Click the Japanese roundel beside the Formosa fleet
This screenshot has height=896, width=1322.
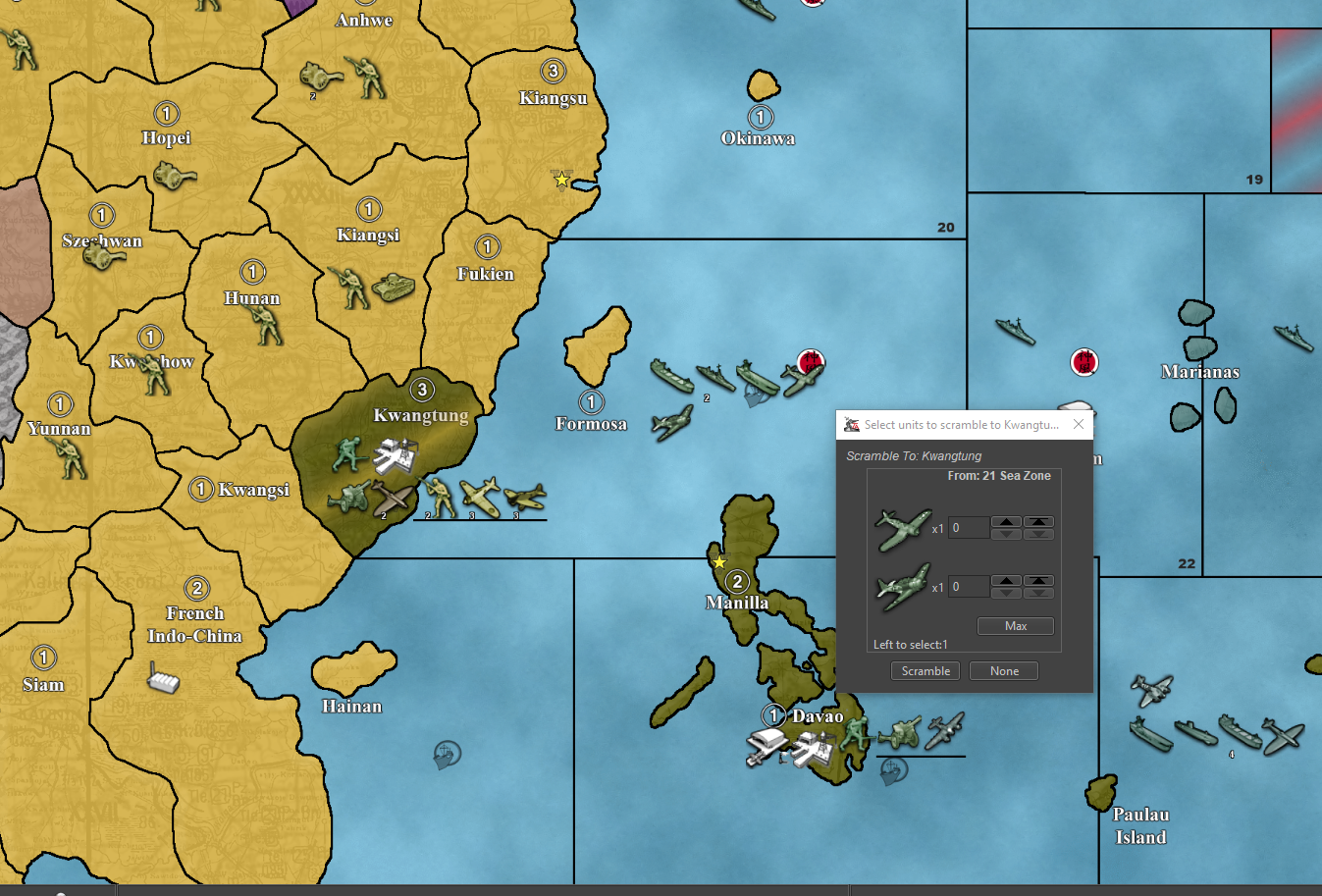[811, 361]
